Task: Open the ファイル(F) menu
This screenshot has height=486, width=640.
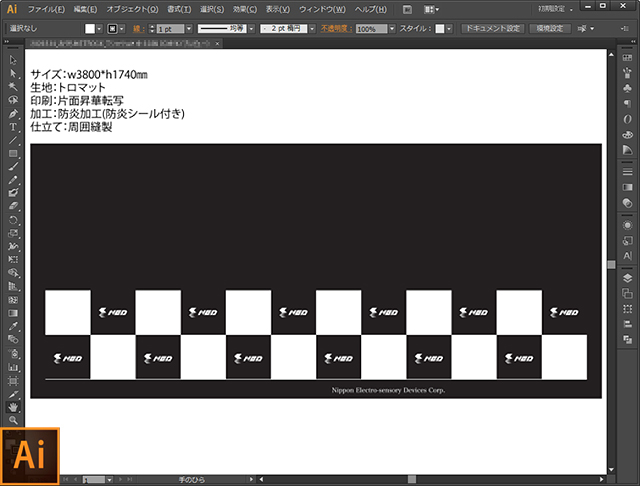Action: (46, 9)
